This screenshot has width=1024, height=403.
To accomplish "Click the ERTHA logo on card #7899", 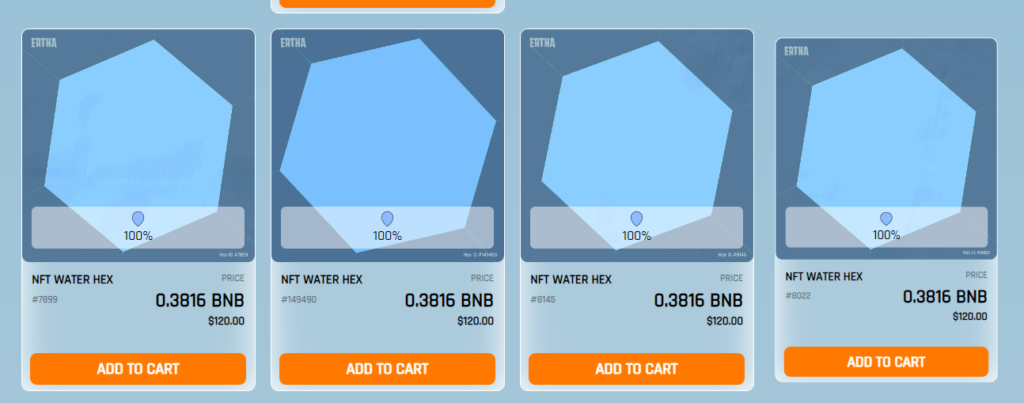I will pos(45,43).
